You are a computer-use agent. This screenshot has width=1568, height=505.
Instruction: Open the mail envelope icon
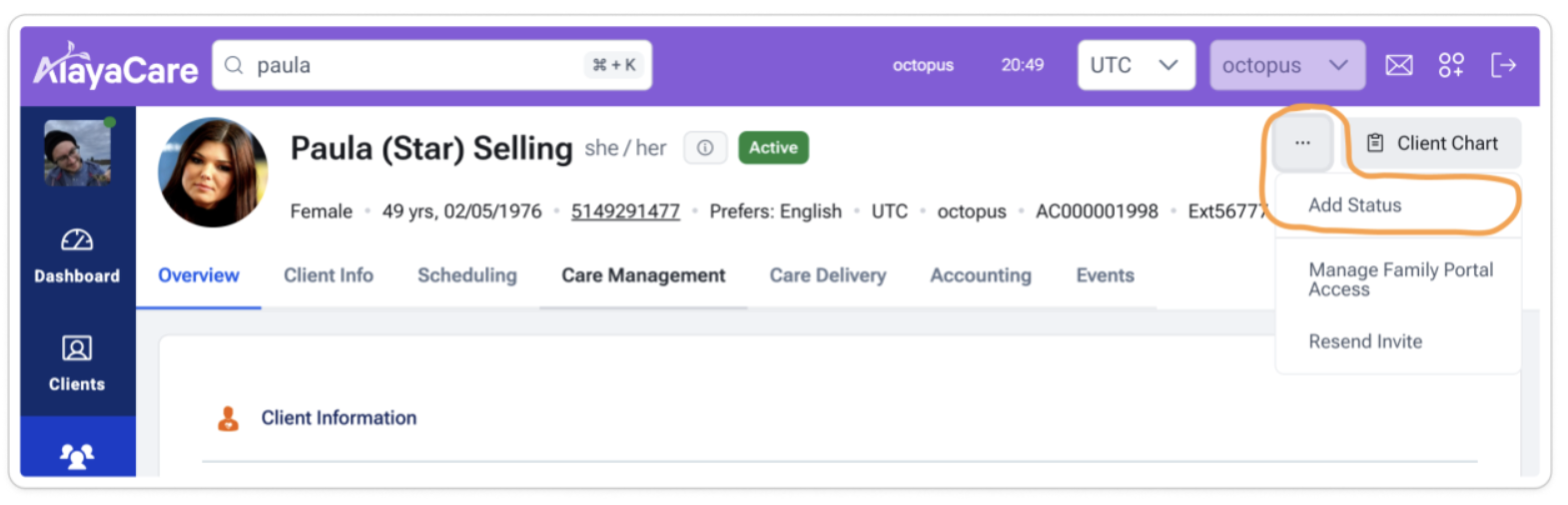tap(1398, 66)
